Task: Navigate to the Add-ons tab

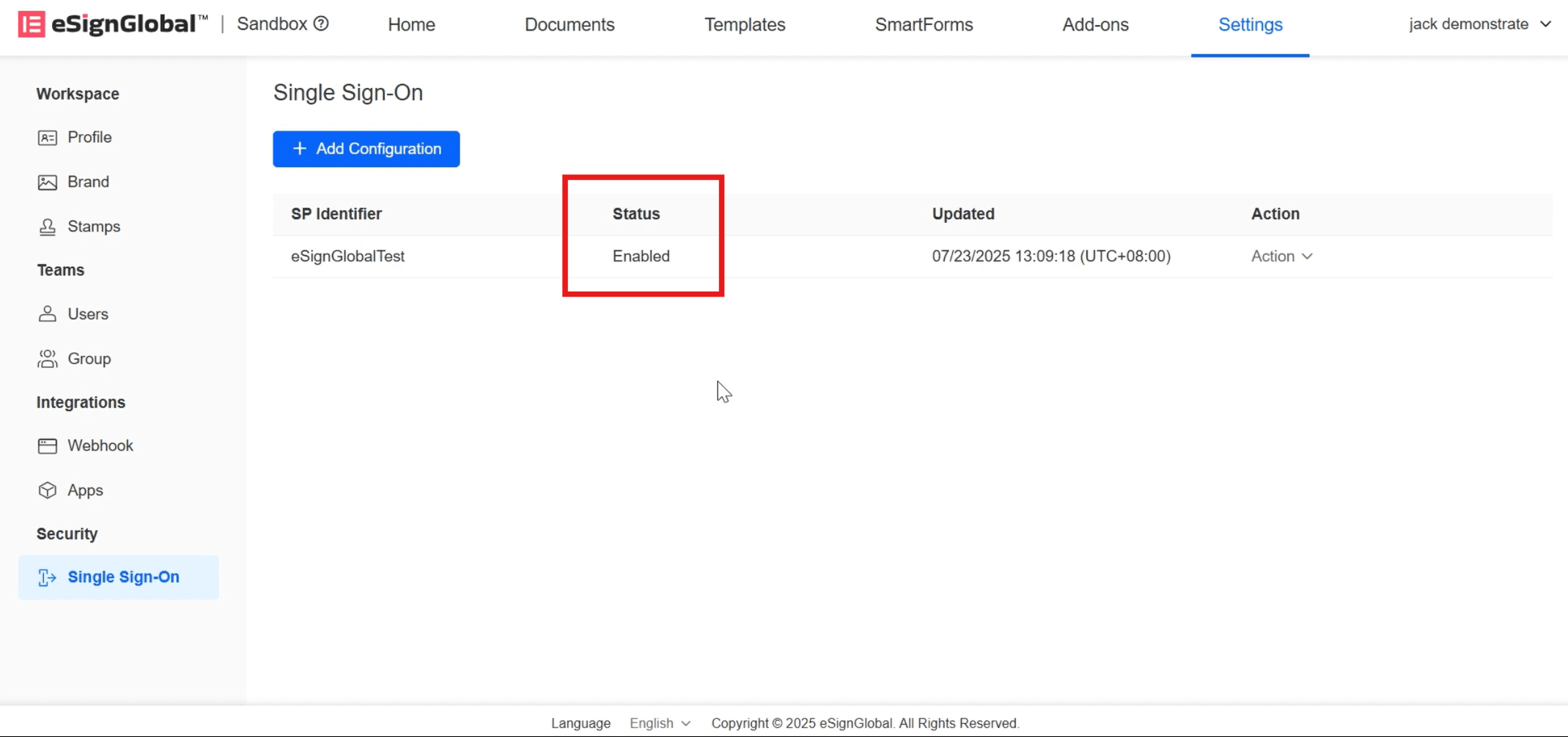Action: click(1095, 25)
